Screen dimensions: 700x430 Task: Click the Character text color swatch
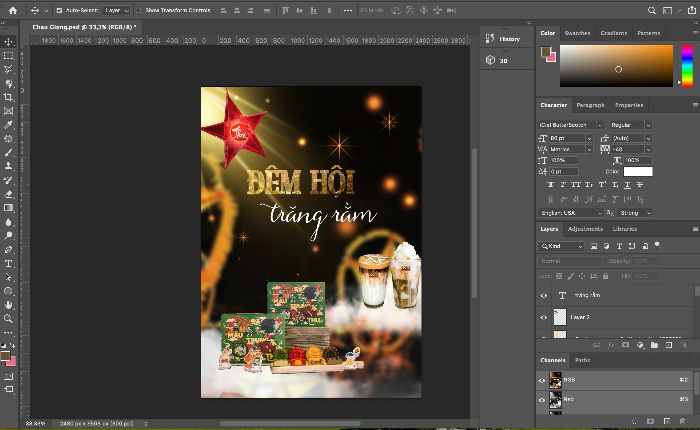(x=638, y=171)
